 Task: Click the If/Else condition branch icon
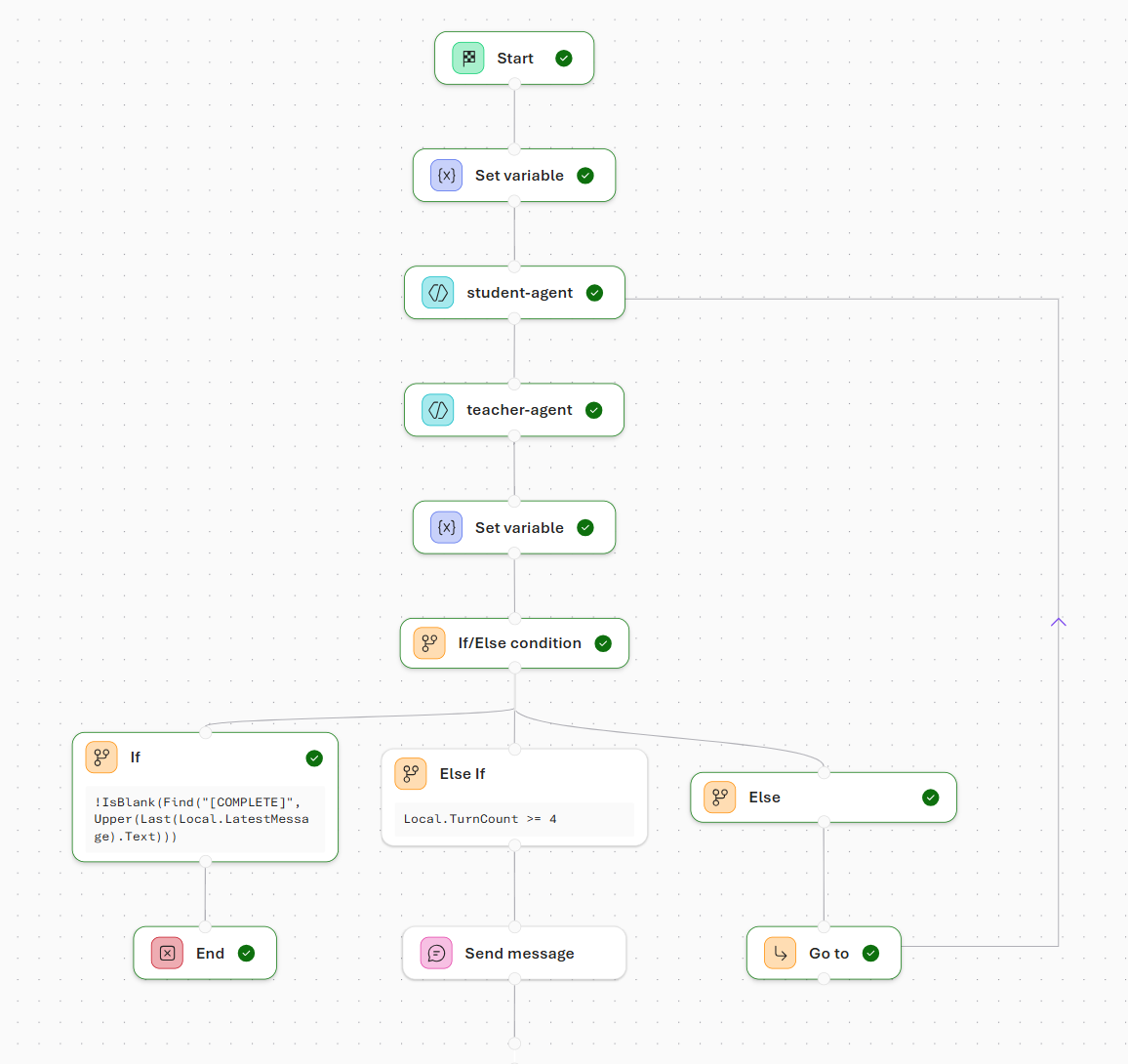(428, 642)
